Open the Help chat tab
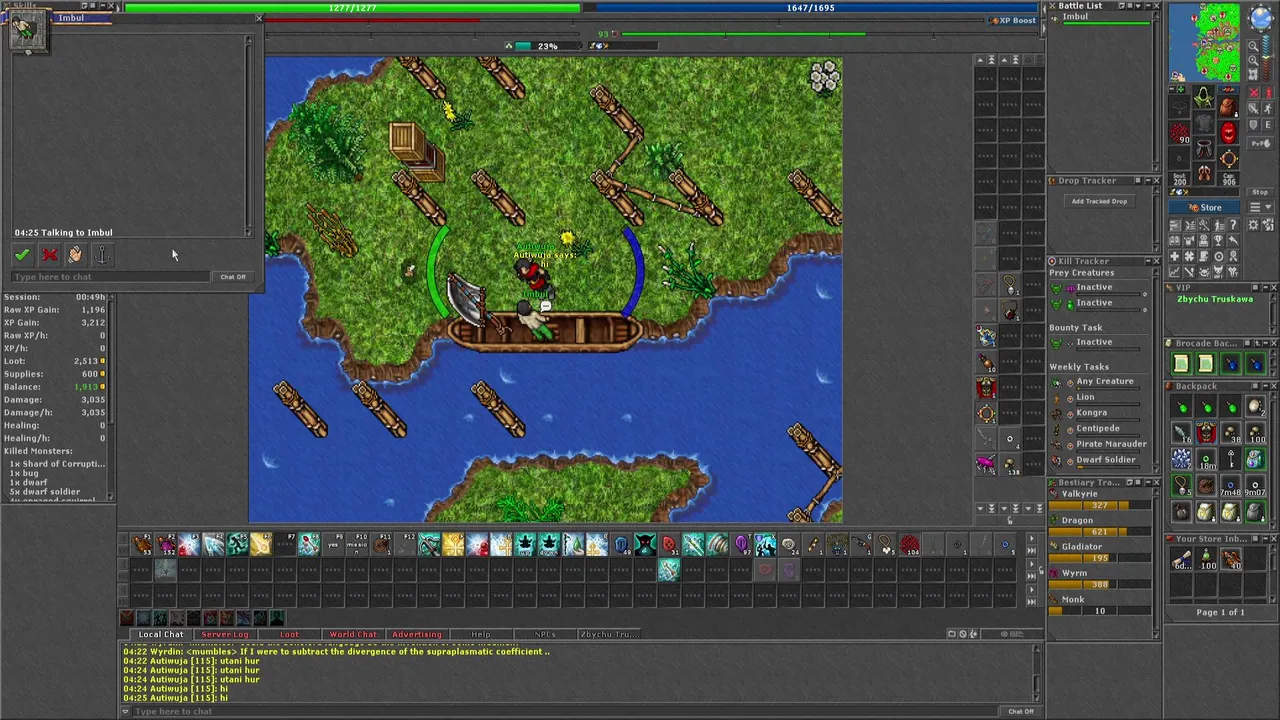This screenshot has width=1280, height=720. coord(481,634)
